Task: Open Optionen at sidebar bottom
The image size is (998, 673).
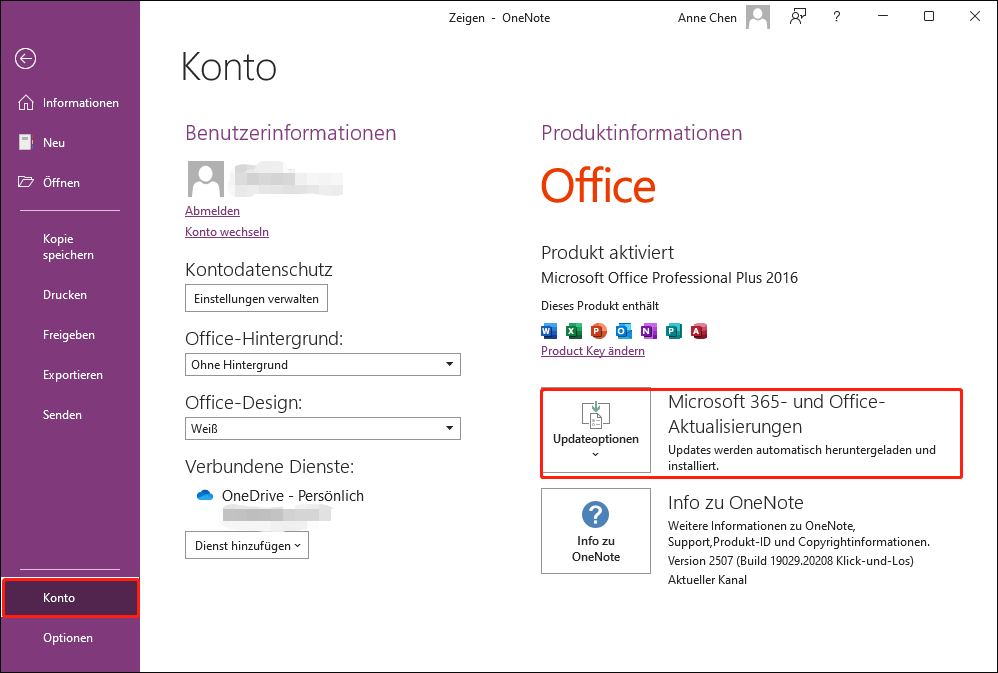Action: (70, 638)
